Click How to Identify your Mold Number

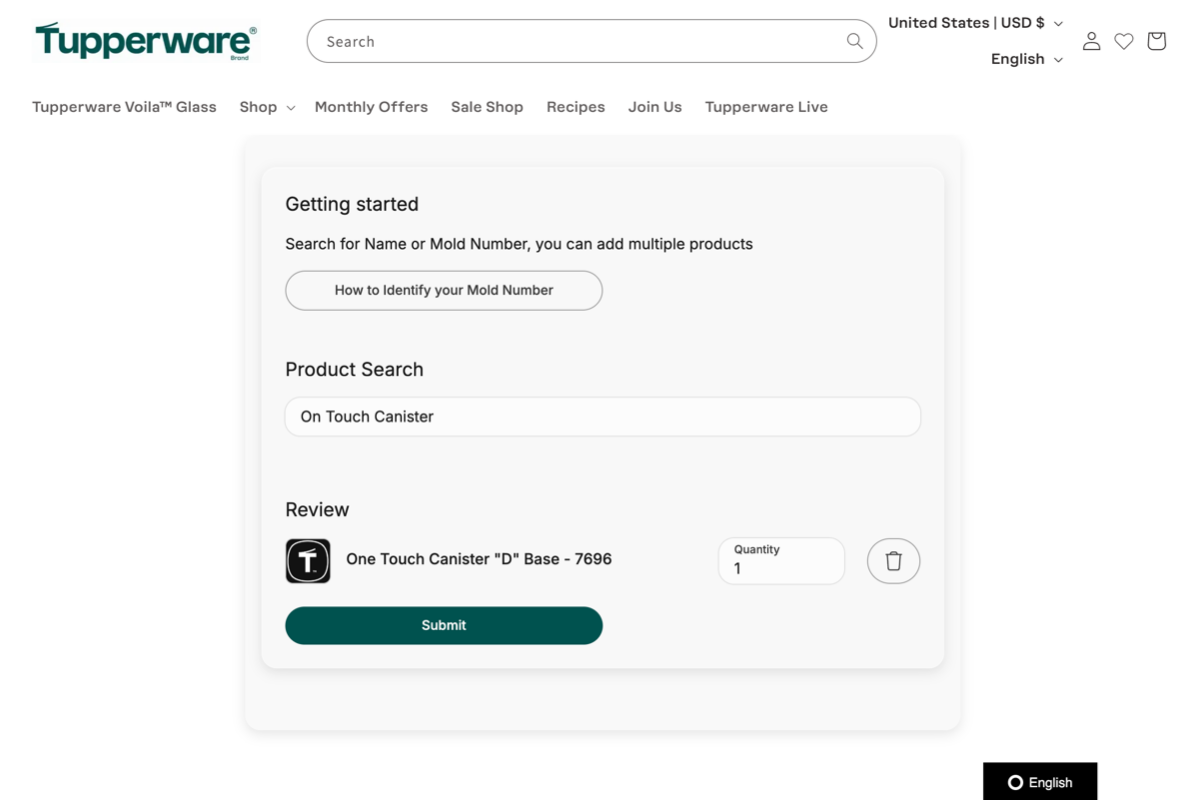[x=444, y=290]
